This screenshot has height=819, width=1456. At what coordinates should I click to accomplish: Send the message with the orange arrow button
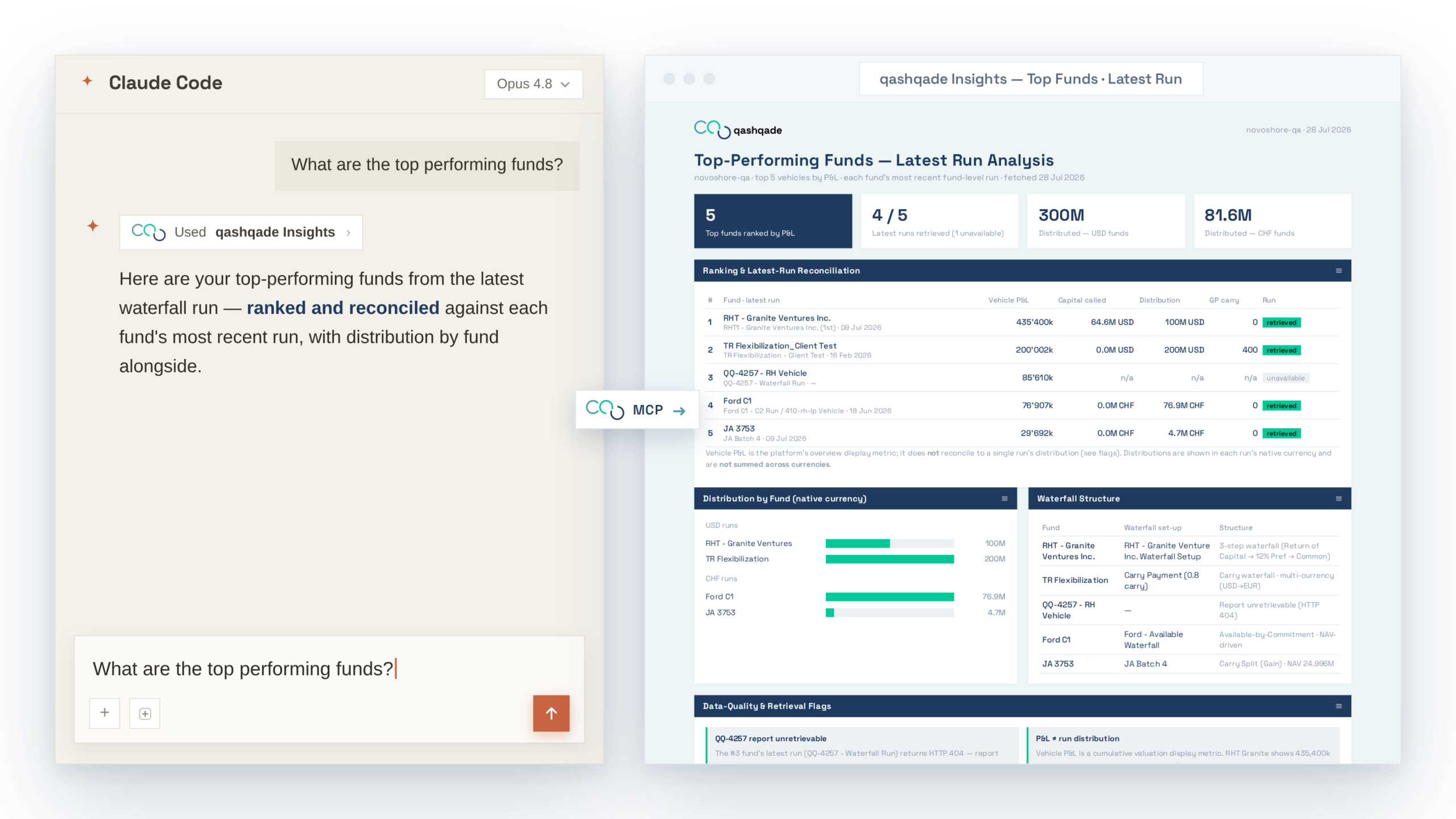point(551,713)
